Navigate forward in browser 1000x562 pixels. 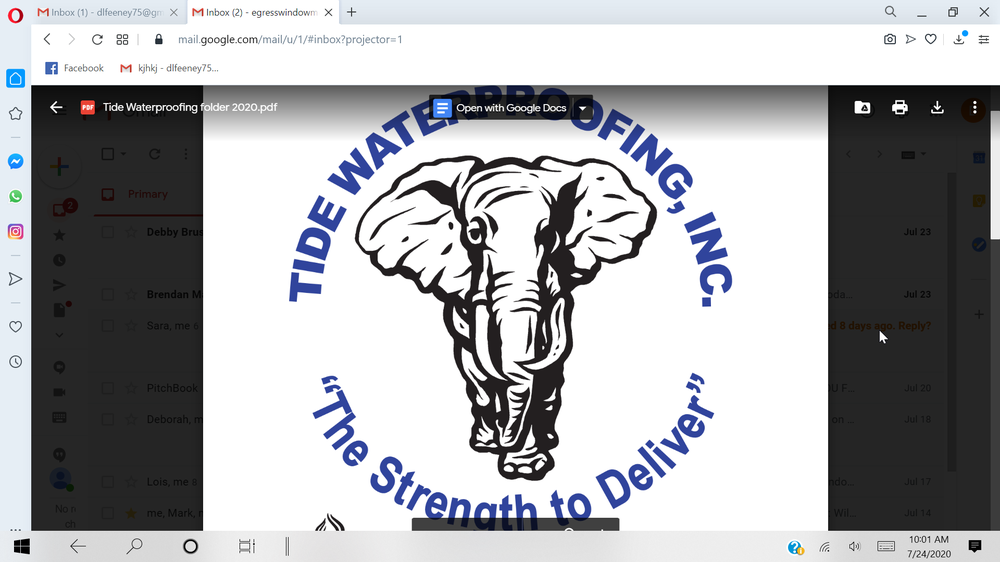[x=71, y=39]
